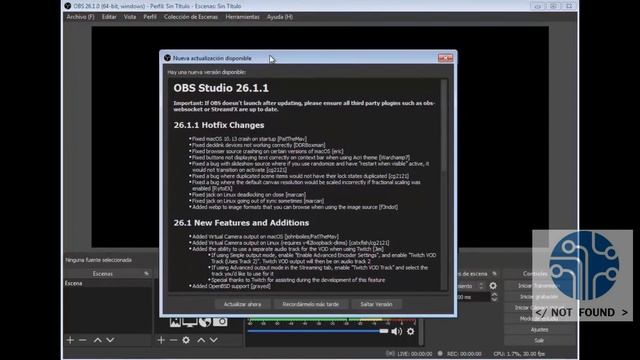Screen dimensions: 640x360
Task: Click the Ninguna fuente seleccionada label
Action: coord(98,260)
